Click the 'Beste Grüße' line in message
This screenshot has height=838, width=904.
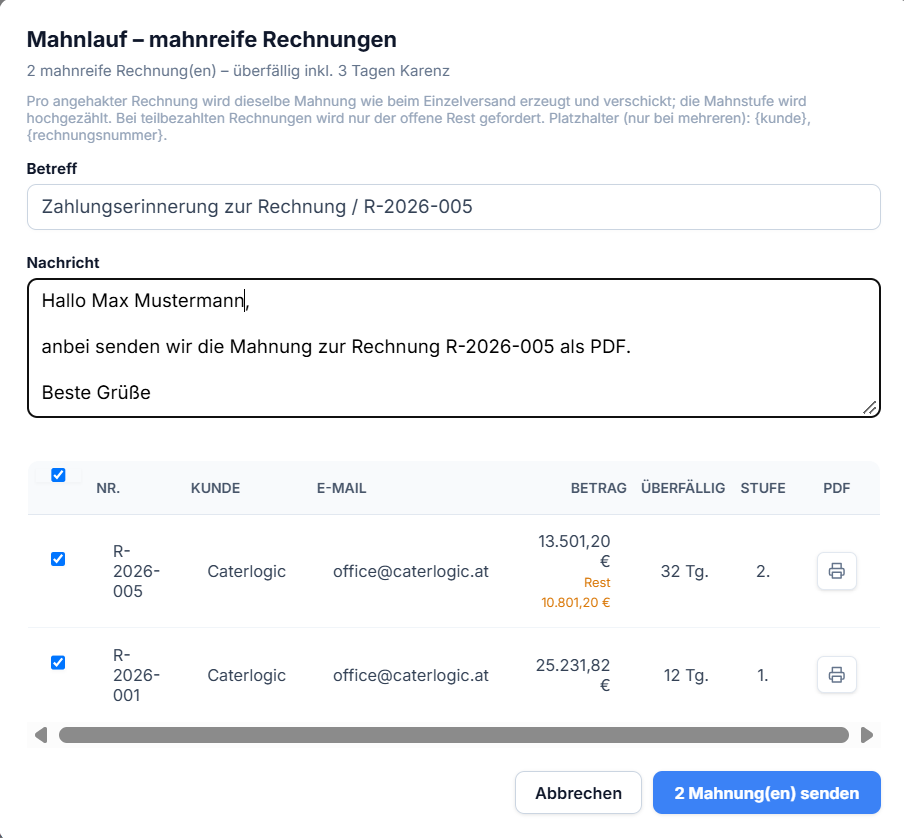96,392
